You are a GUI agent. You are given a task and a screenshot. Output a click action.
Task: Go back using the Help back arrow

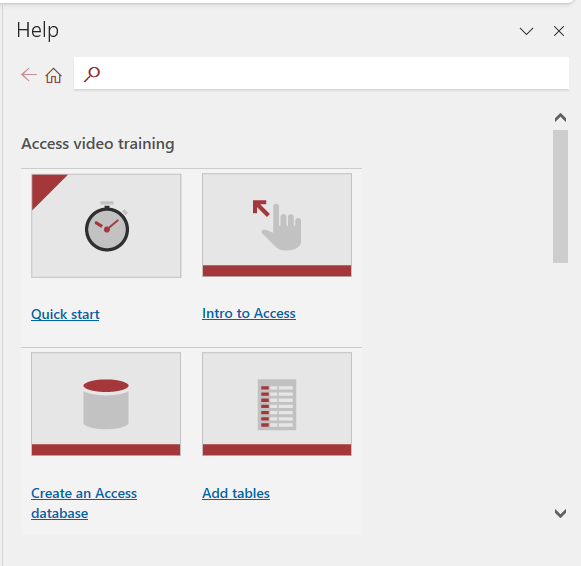click(x=29, y=74)
